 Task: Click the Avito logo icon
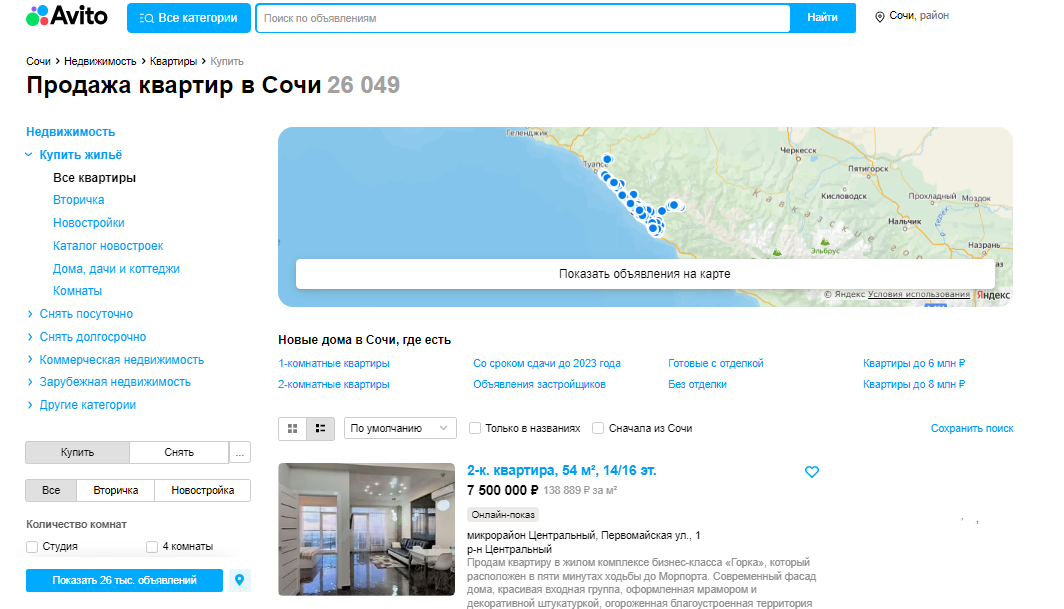point(37,16)
